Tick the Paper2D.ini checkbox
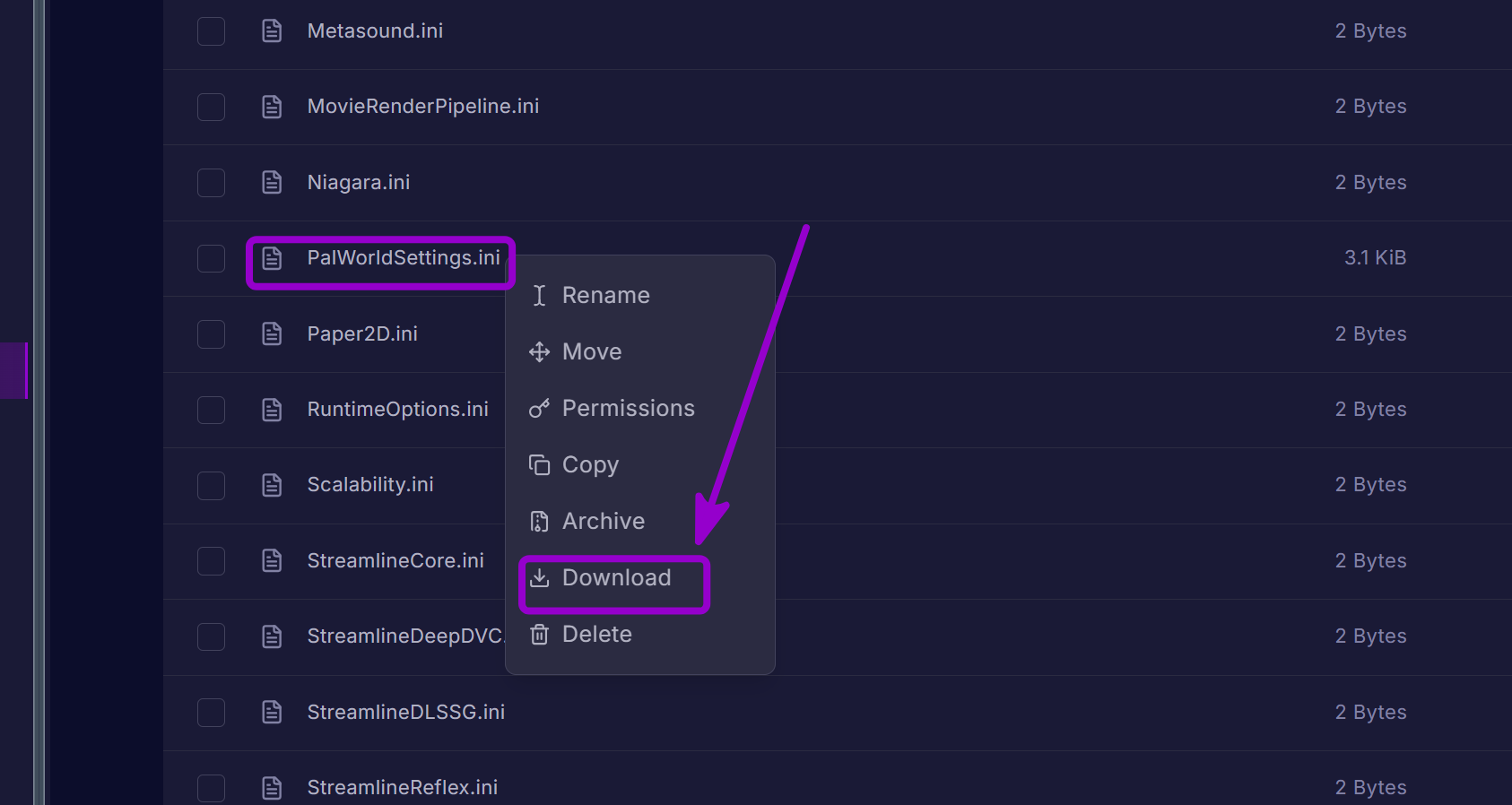The image size is (1512, 805). pos(211,334)
